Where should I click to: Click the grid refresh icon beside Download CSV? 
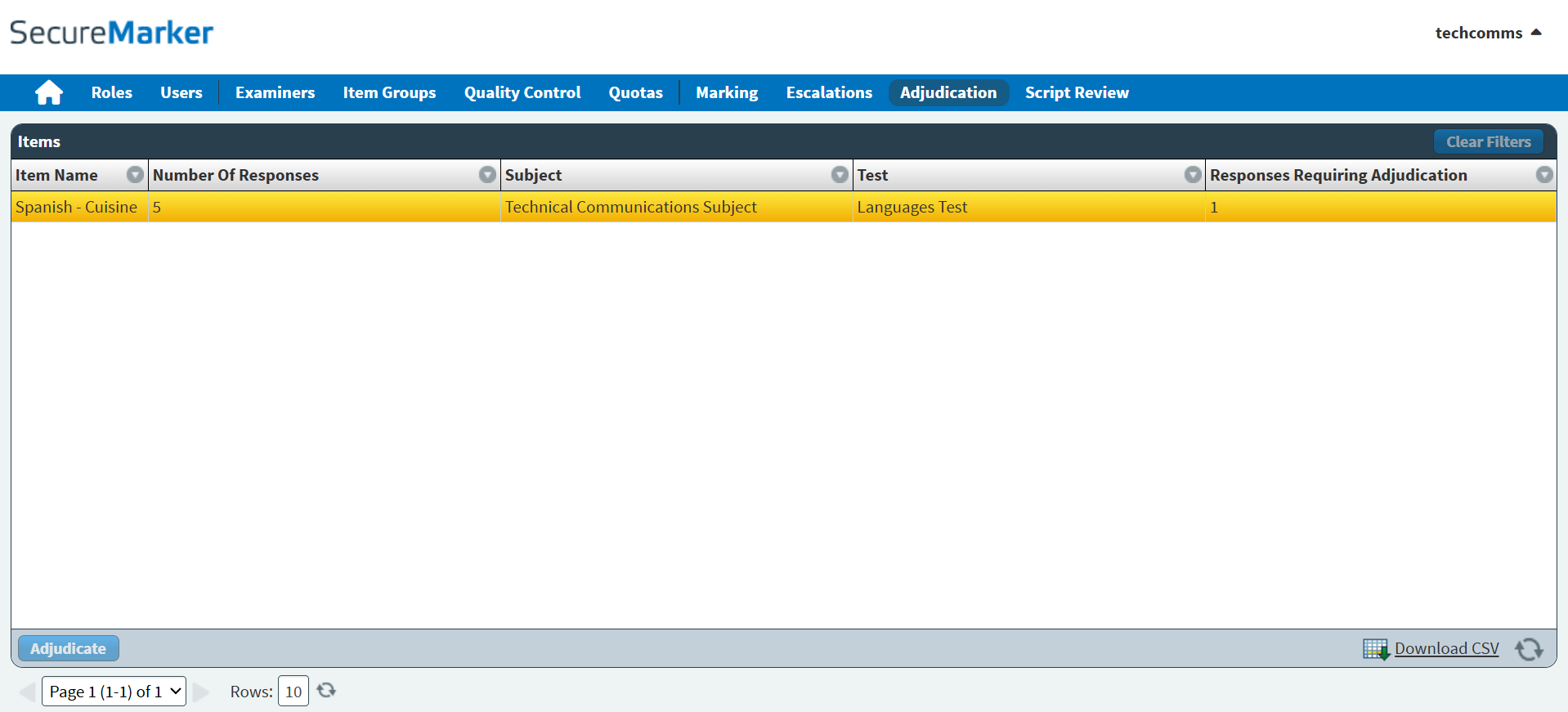click(1528, 649)
